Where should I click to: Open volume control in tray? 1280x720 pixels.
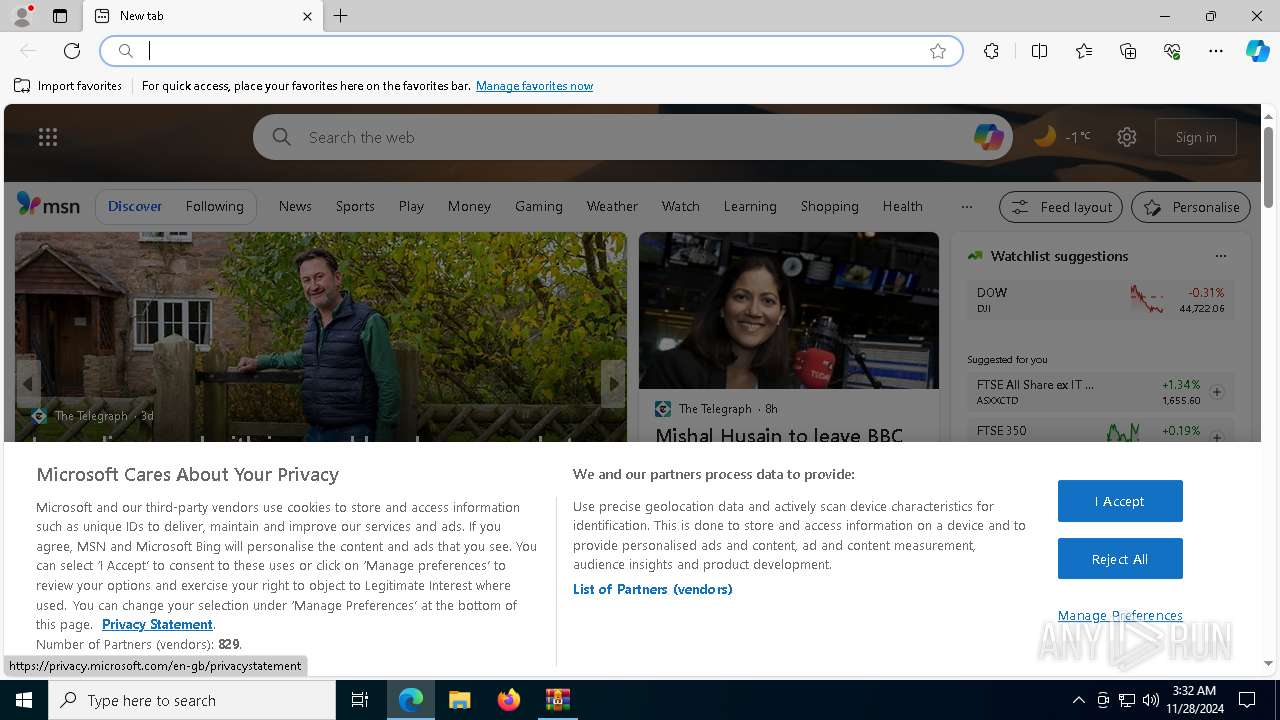pos(1150,700)
